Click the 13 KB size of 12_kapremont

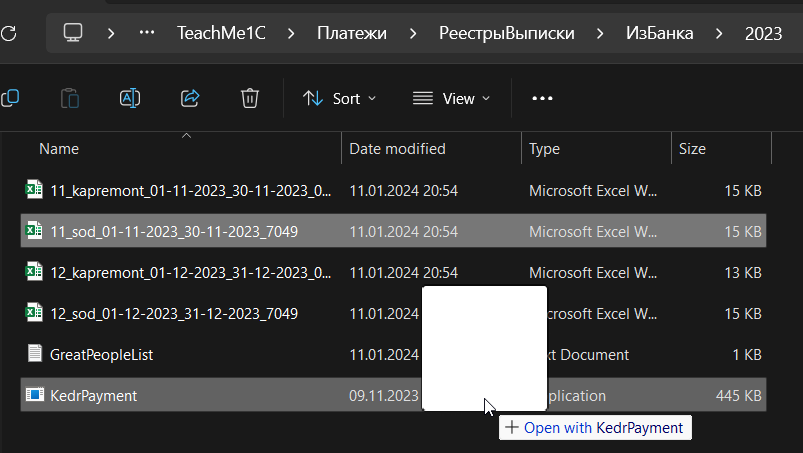pyautogui.click(x=743, y=273)
